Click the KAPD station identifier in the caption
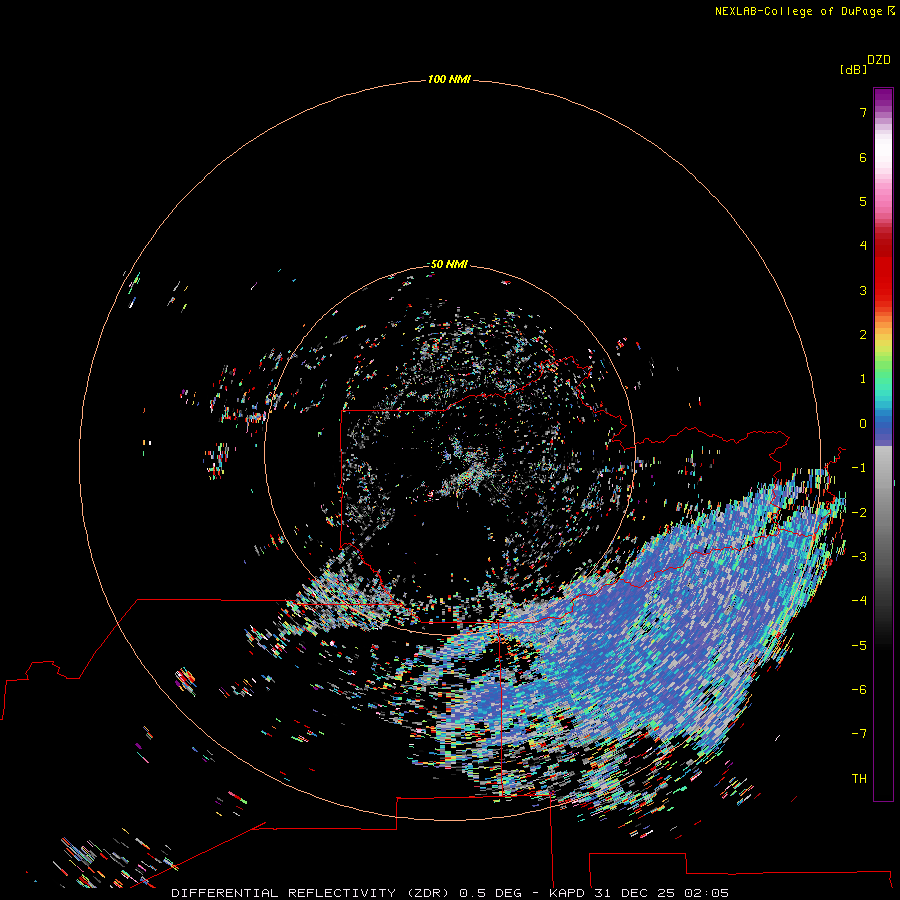The image size is (900, 900). coord(567,893)
